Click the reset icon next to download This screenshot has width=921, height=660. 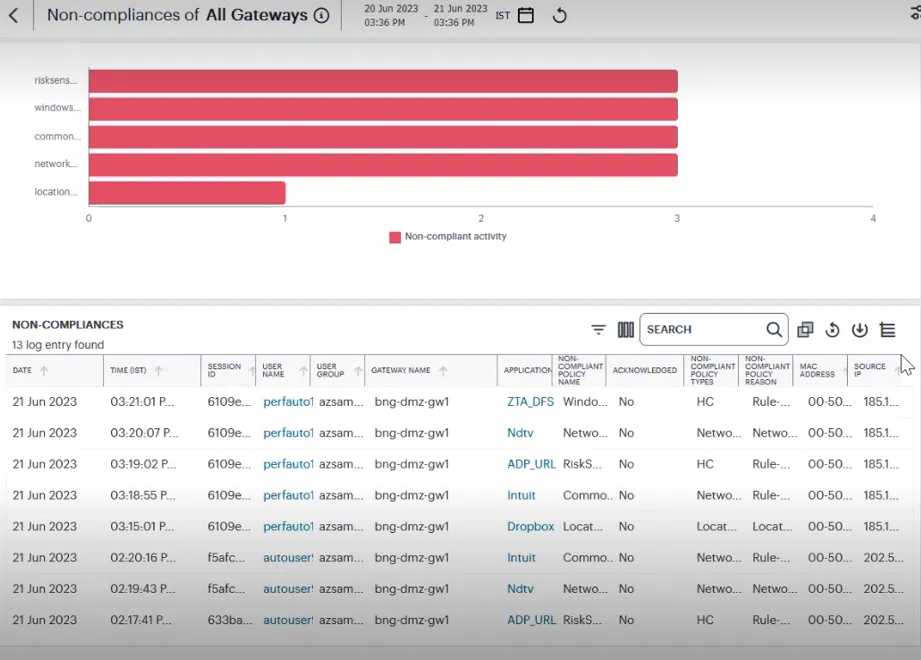tap(832, 329)
